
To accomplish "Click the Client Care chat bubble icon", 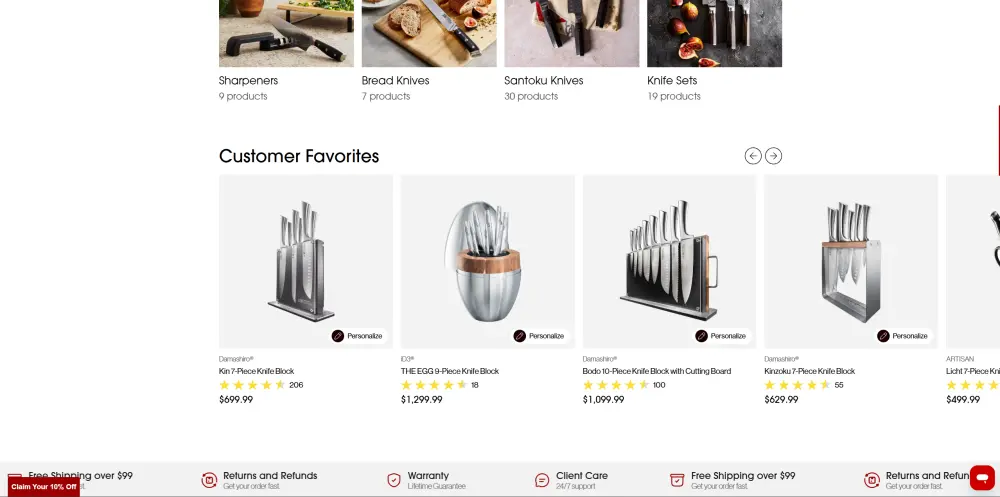I will 542,480.
